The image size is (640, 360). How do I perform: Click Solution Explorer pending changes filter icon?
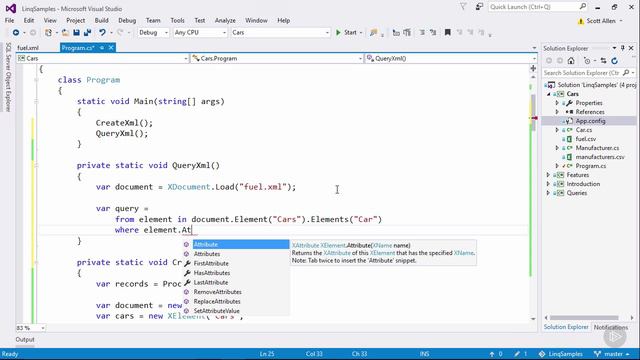(x=587, y=61)
